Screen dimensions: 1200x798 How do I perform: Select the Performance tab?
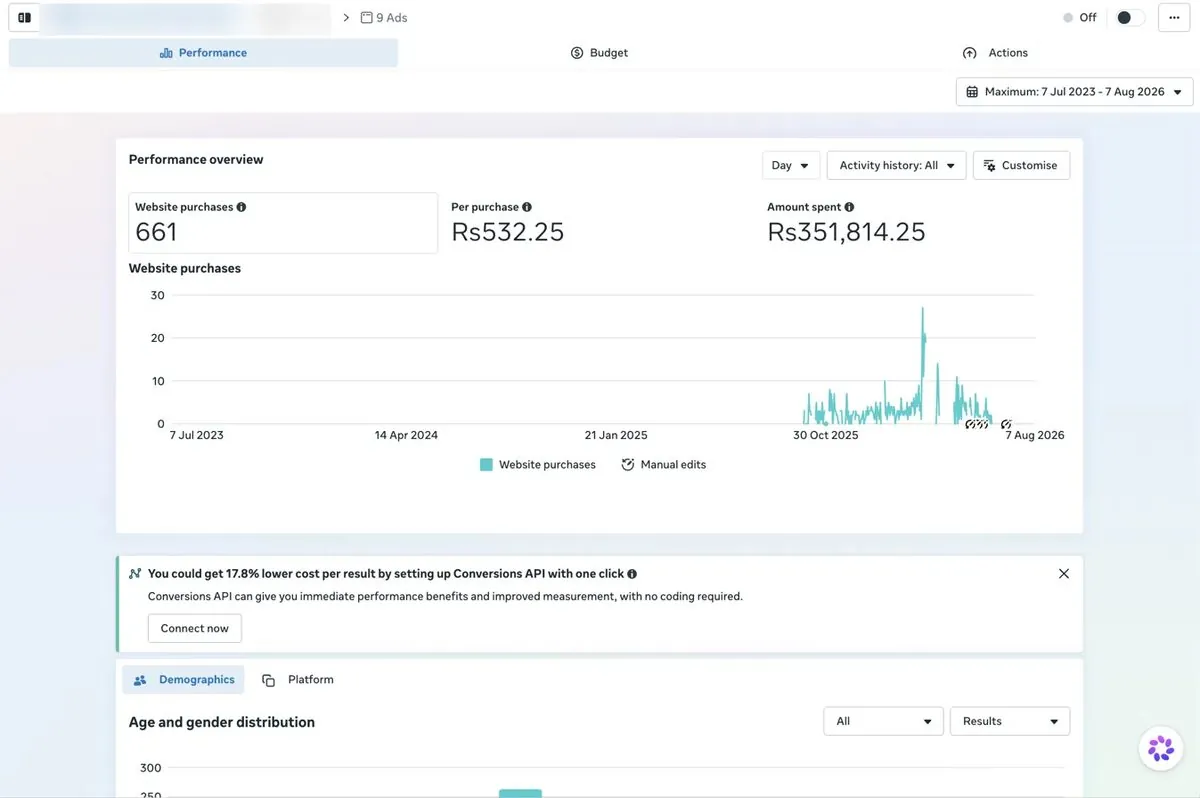click(203, 53)
